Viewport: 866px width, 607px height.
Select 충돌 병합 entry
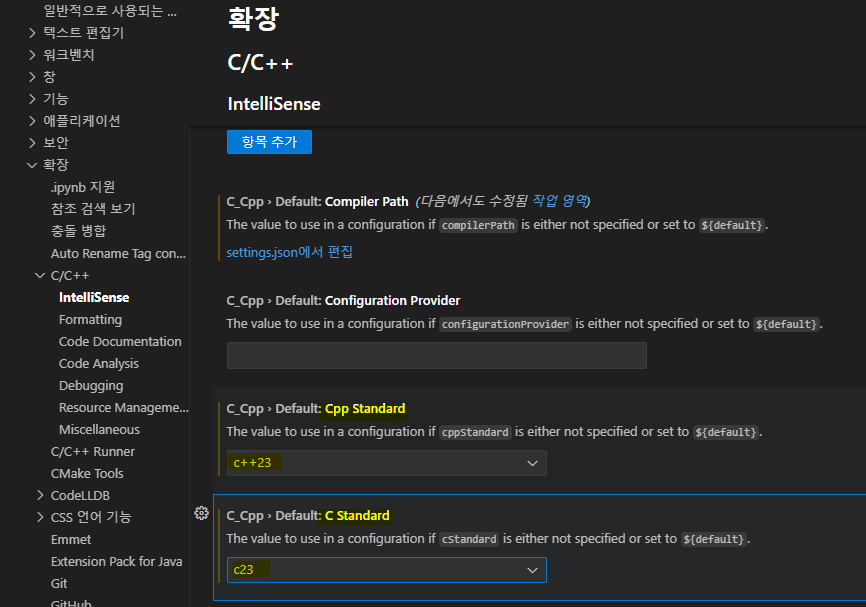pyautogui.click(x=78, y=231)
